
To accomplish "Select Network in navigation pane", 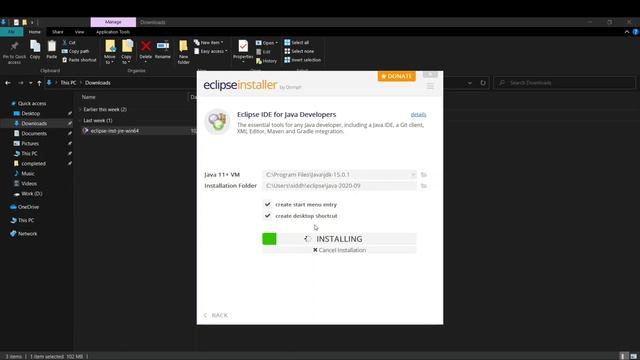I will point(27,233).
